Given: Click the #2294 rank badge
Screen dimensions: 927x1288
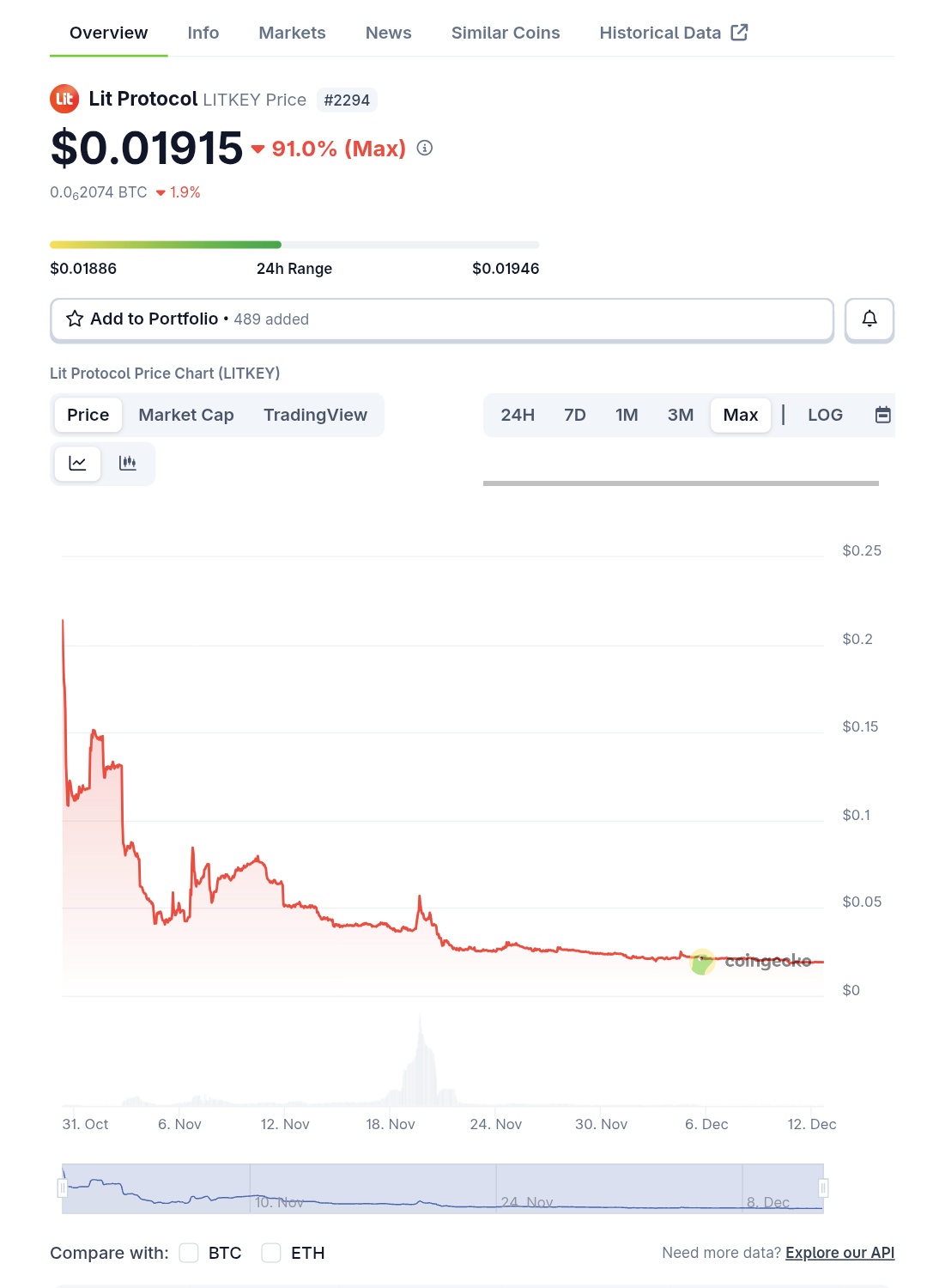Looking at the screenshot, I should coord(347,100).
